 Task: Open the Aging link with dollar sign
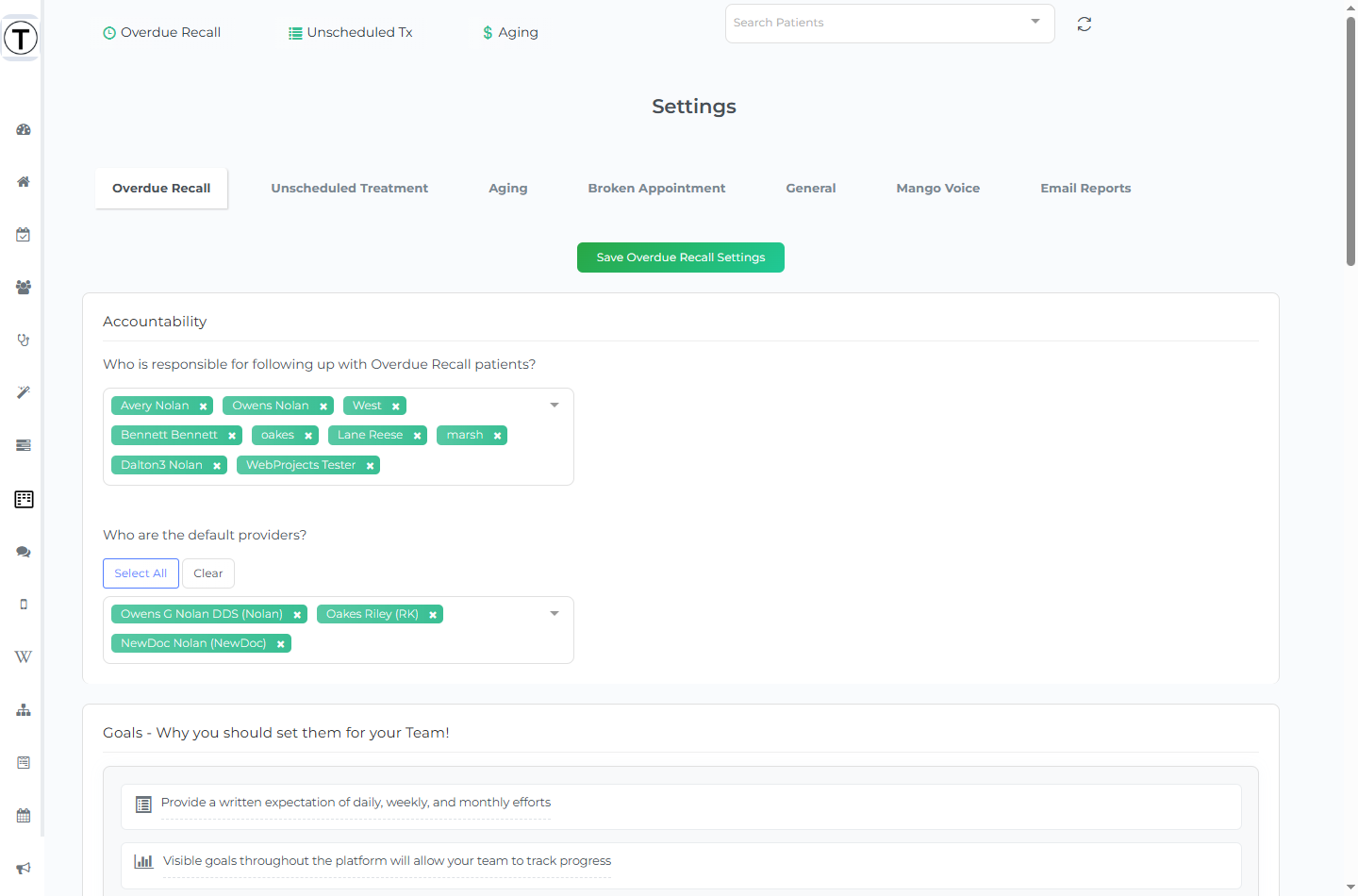click(x=510, y=32)
